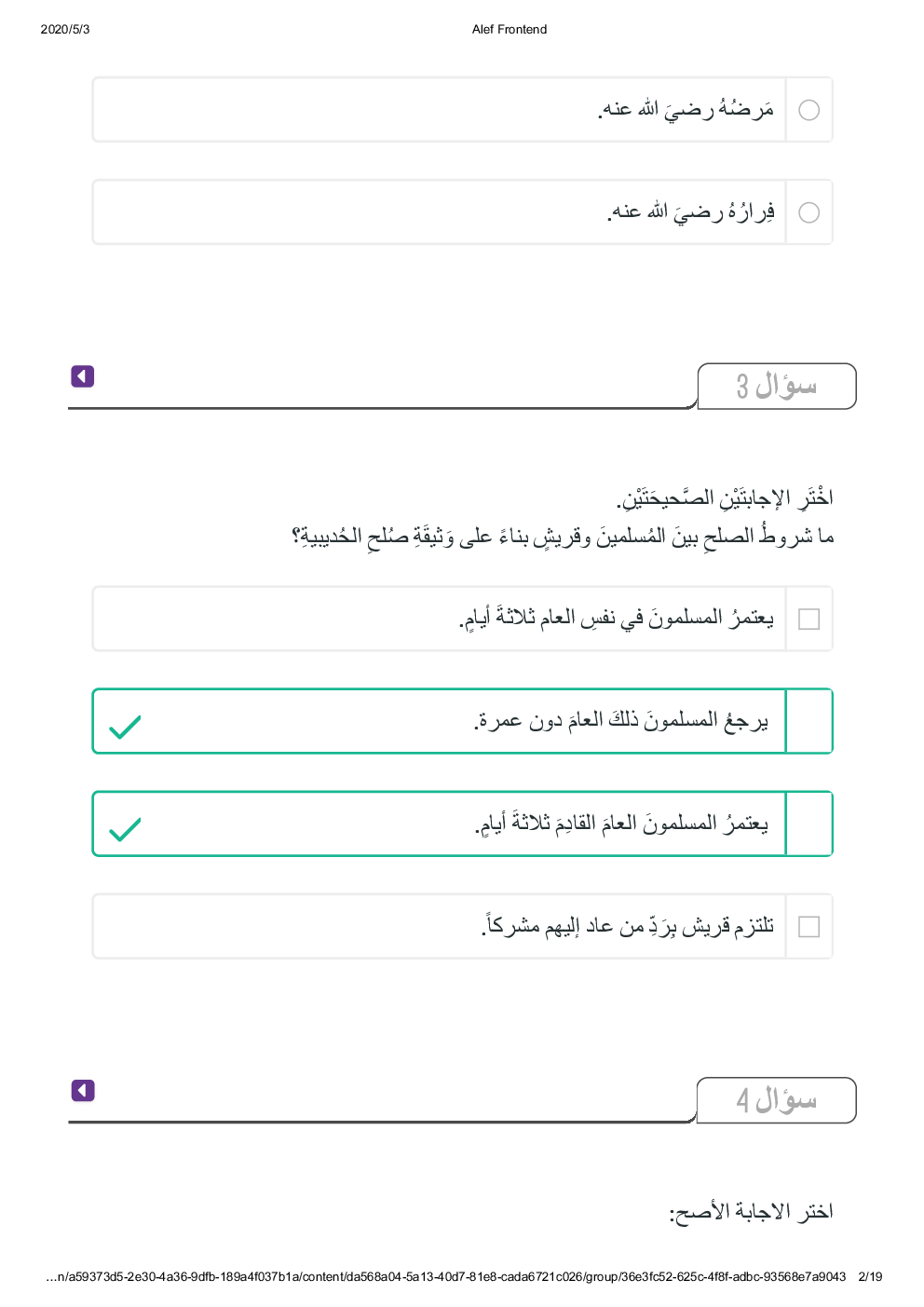
Task: Click green checkmark on 'العام القادم' answer
Action: point(125,829)
